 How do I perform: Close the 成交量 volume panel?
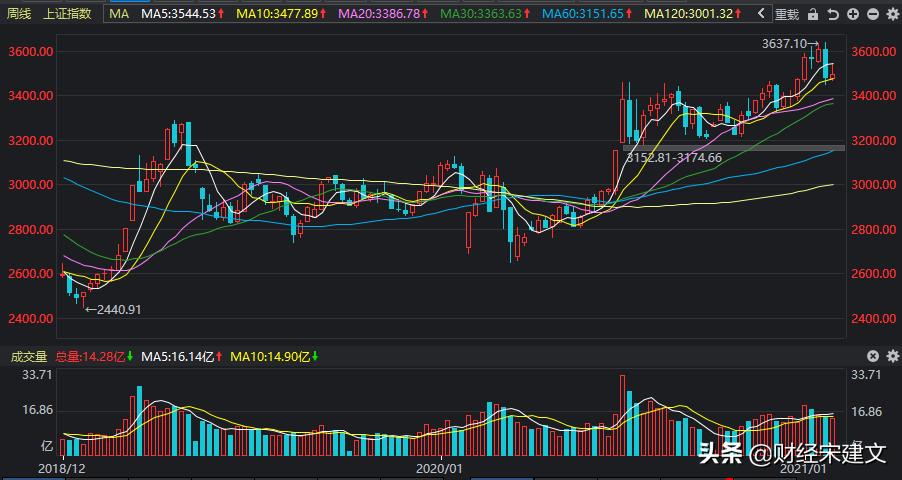[x=873, y=356]
